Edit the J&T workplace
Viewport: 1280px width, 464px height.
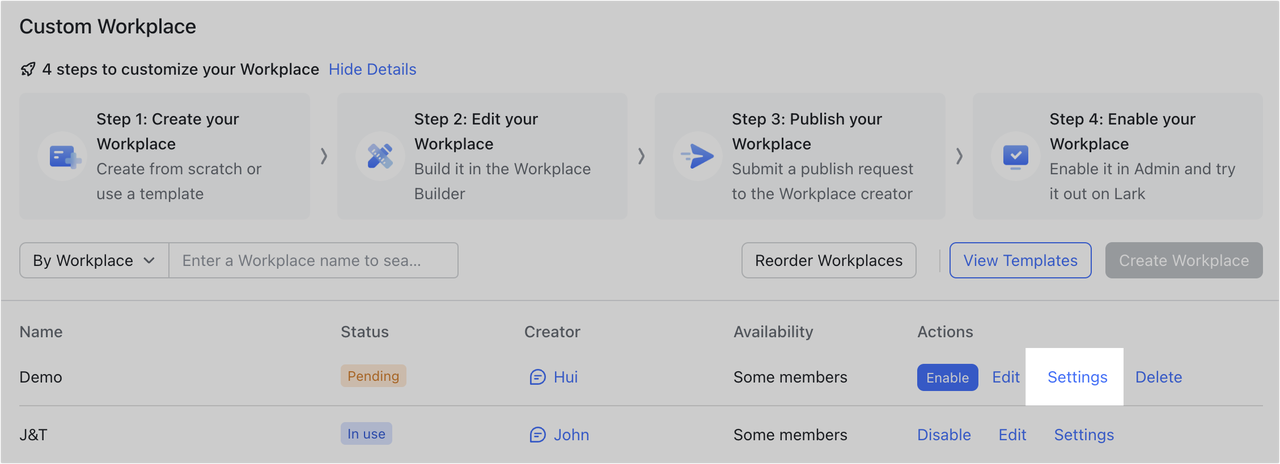pyautogui.click(x=1012, y=435)
